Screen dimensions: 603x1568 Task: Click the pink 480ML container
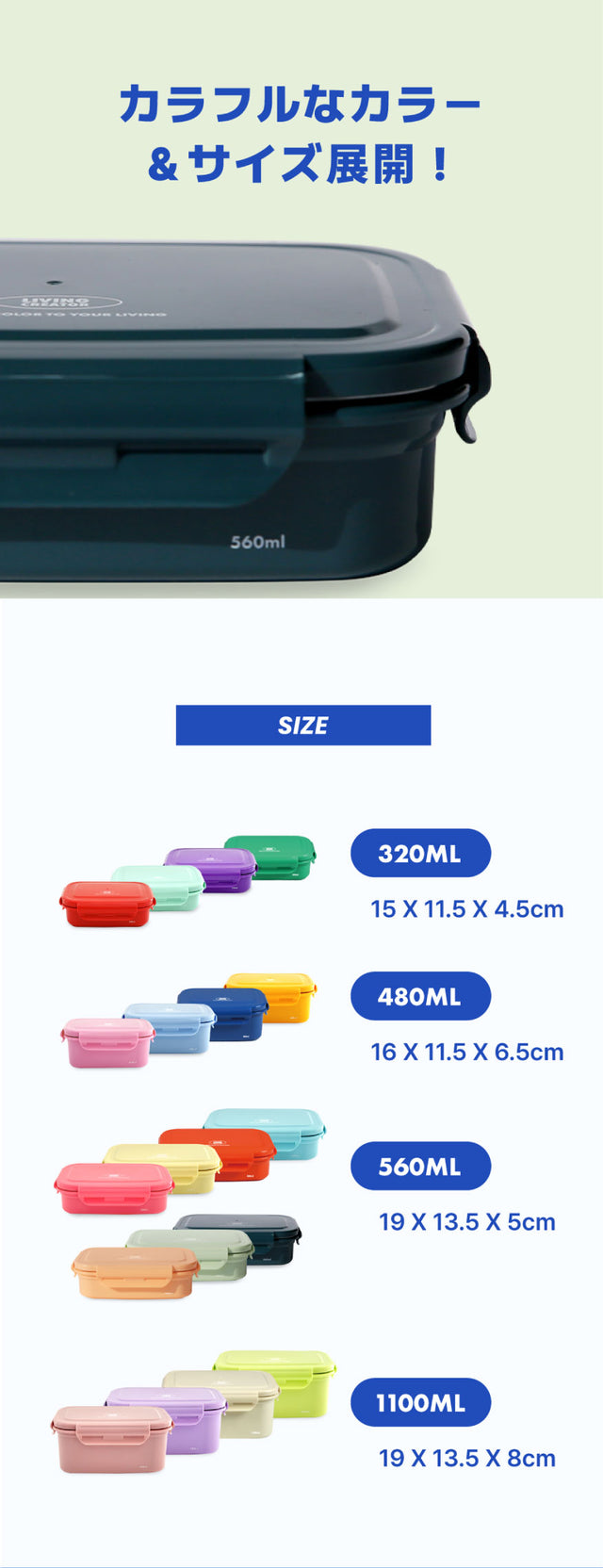pyautogui.click(x=107, y=1042)
